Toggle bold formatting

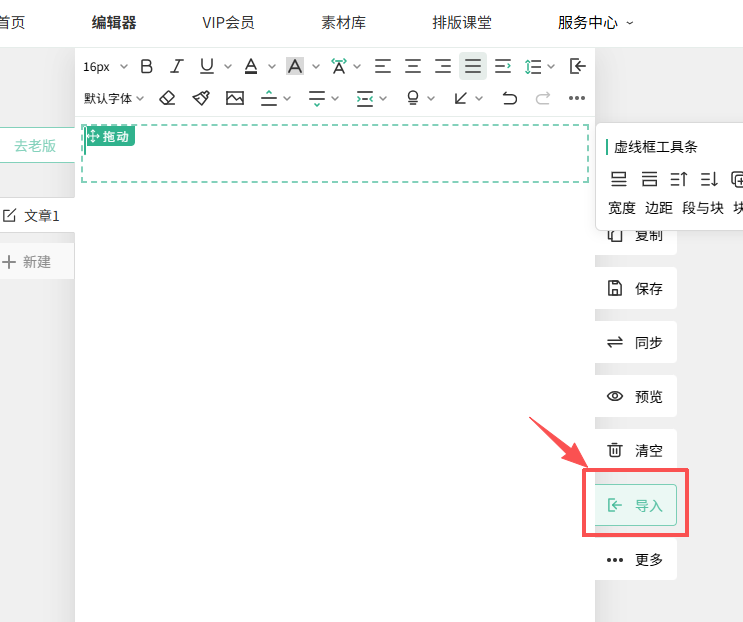point(147,67)
